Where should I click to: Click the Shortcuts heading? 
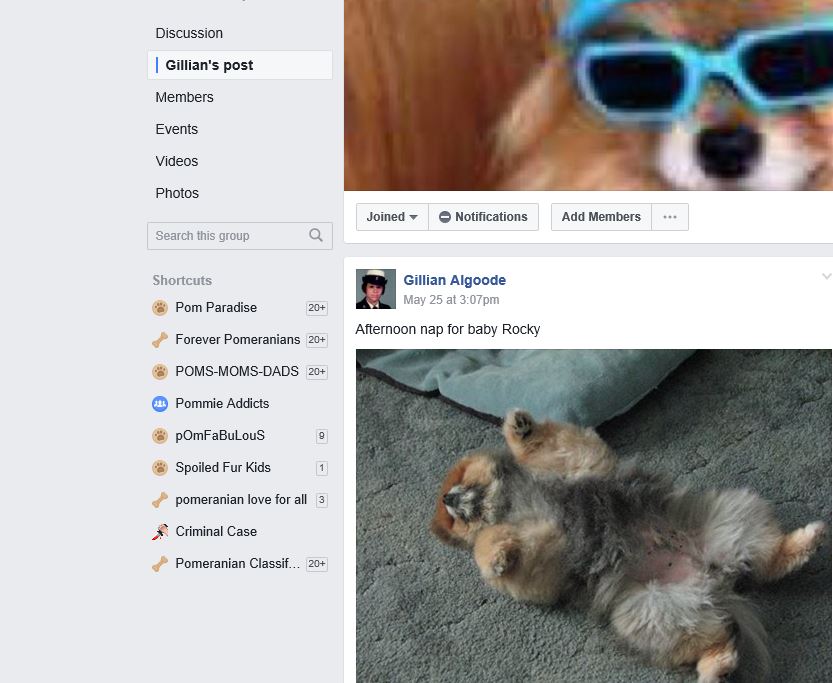(x=182, y=280)
